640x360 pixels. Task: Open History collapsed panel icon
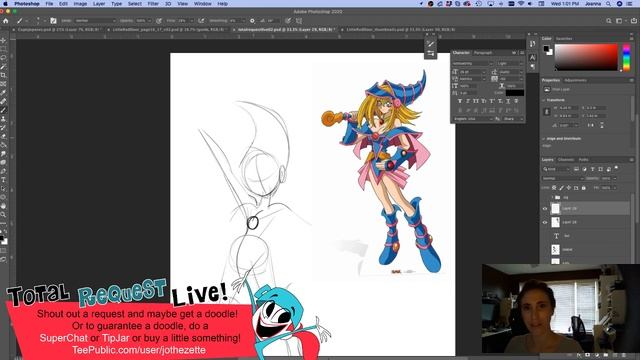(x=532, y=44)
